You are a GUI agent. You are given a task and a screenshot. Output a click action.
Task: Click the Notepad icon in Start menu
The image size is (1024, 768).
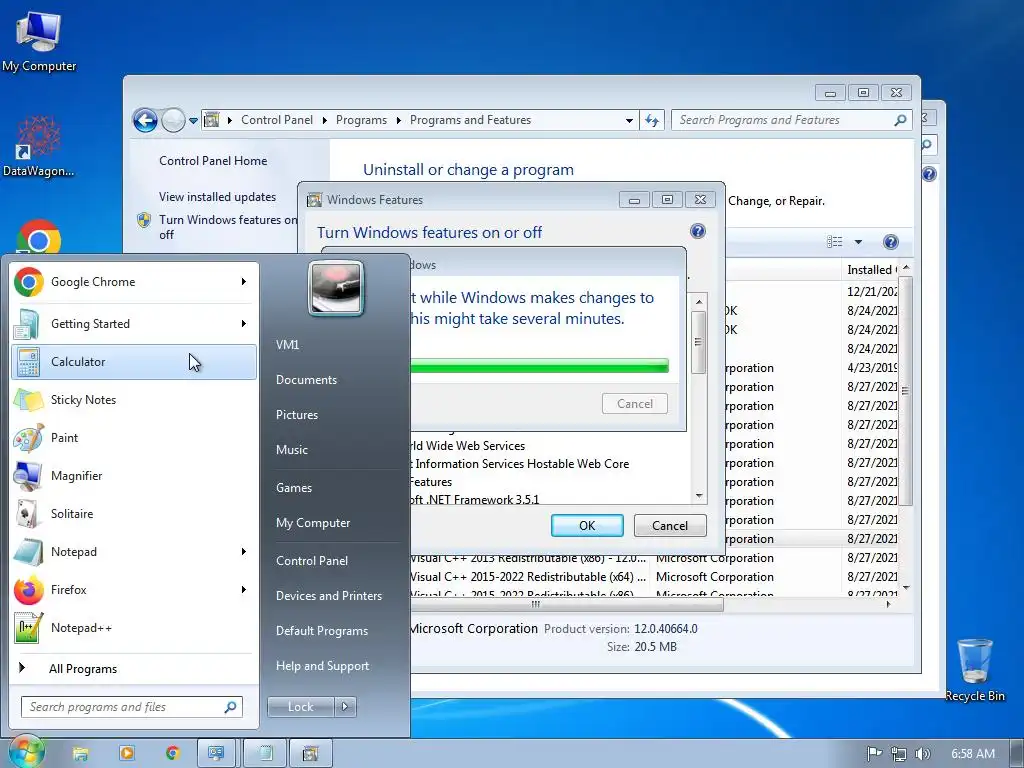click(x=28, y=552)
